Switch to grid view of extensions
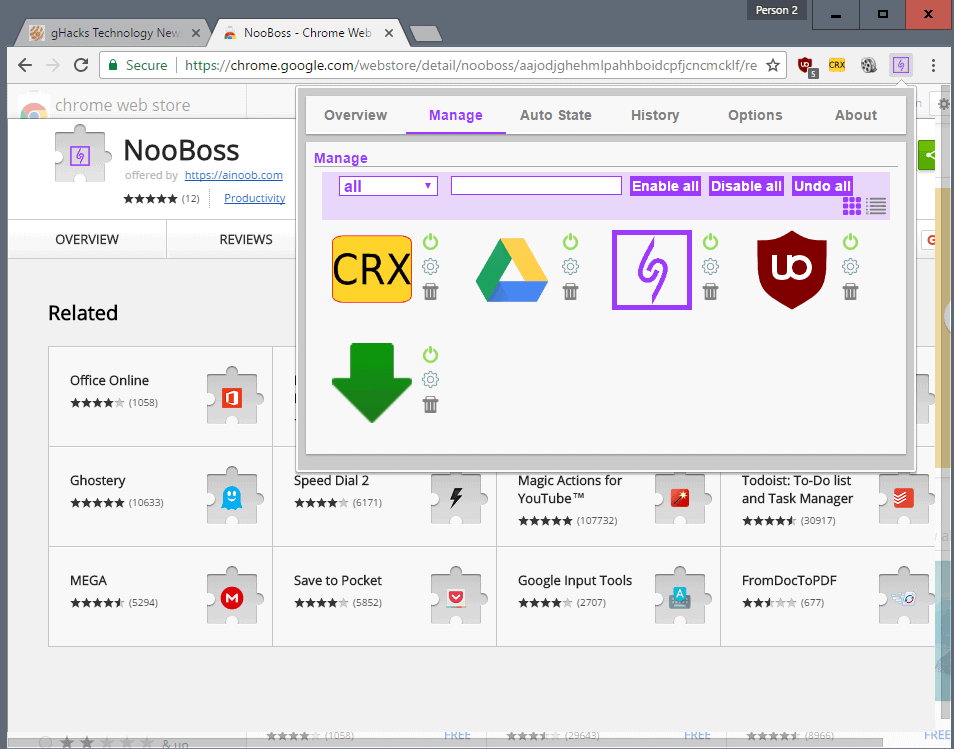954x749 pixels. 852,206
